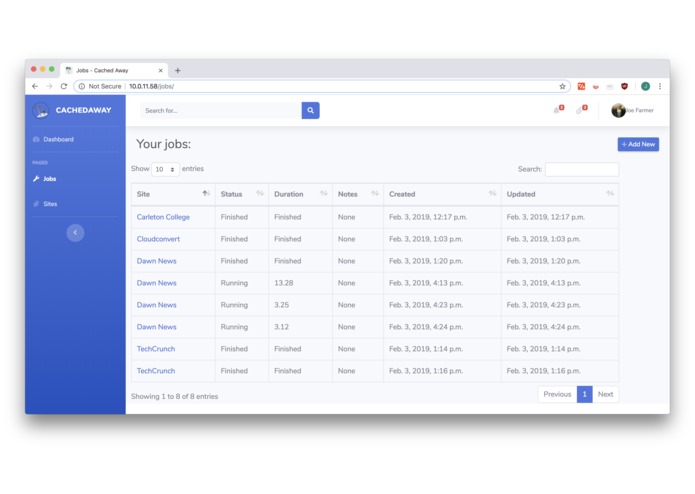Click the Next pagination button
This screenshot has height=494, width=695.
[605, 394]
